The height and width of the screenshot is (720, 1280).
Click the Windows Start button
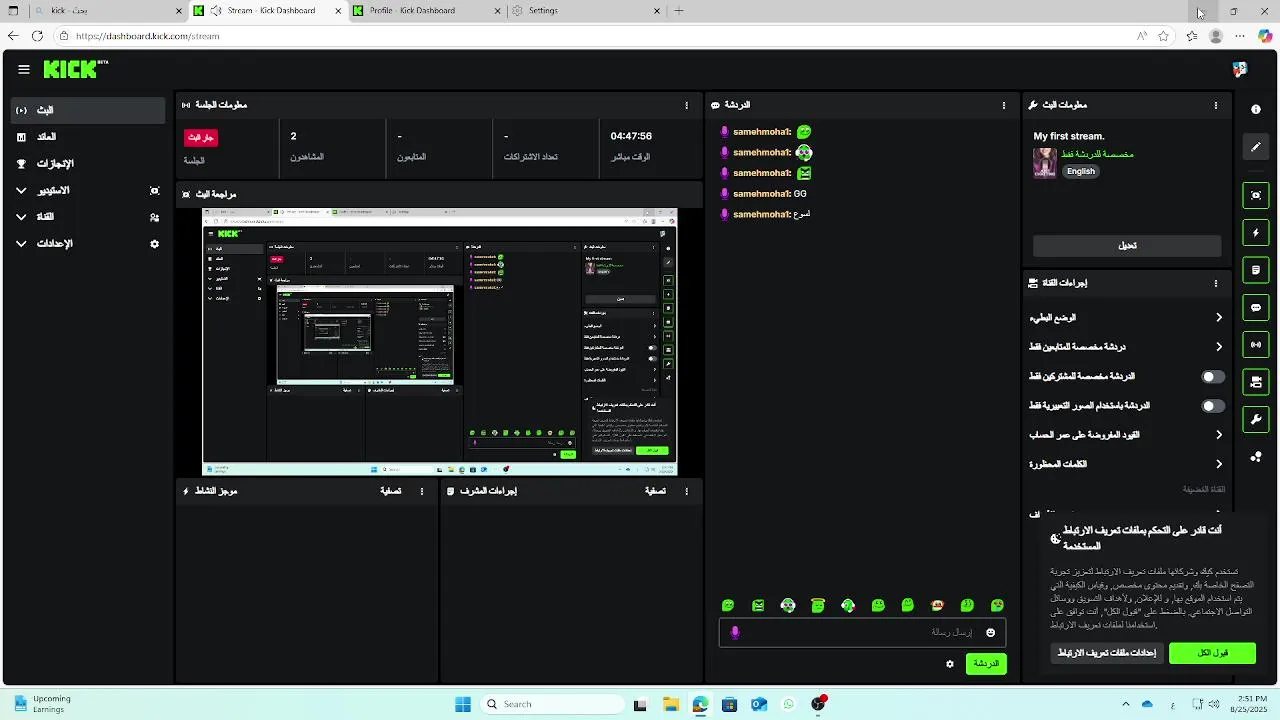[x=463, y=704]
